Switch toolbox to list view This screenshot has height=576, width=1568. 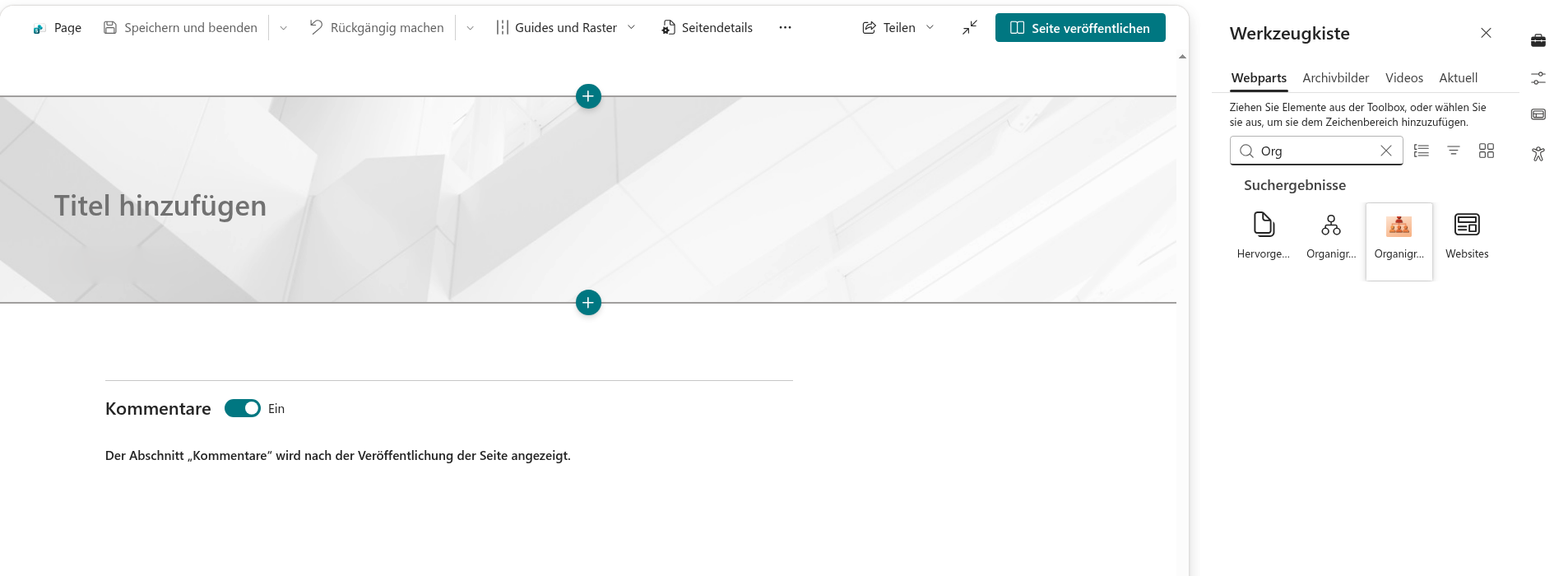point(1422,151)
